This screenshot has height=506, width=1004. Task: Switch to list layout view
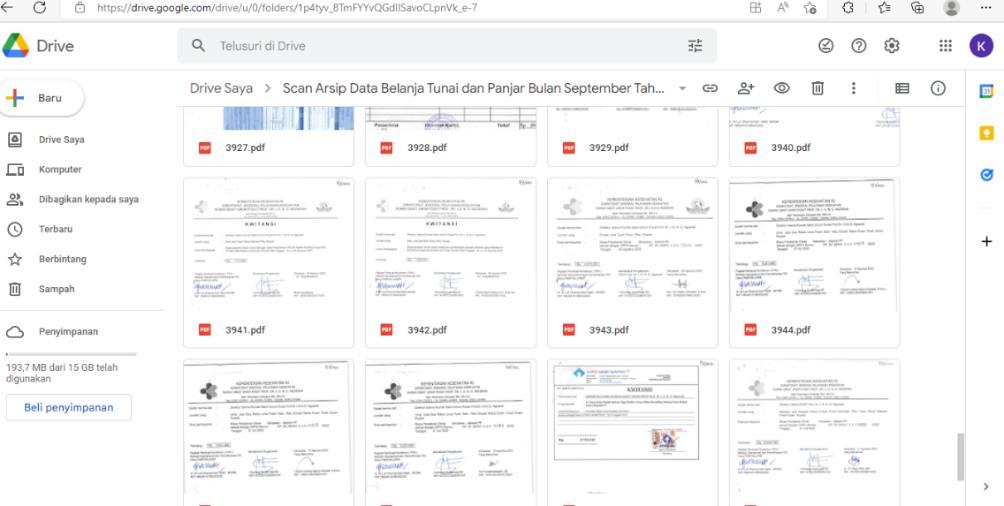point(902,88)
